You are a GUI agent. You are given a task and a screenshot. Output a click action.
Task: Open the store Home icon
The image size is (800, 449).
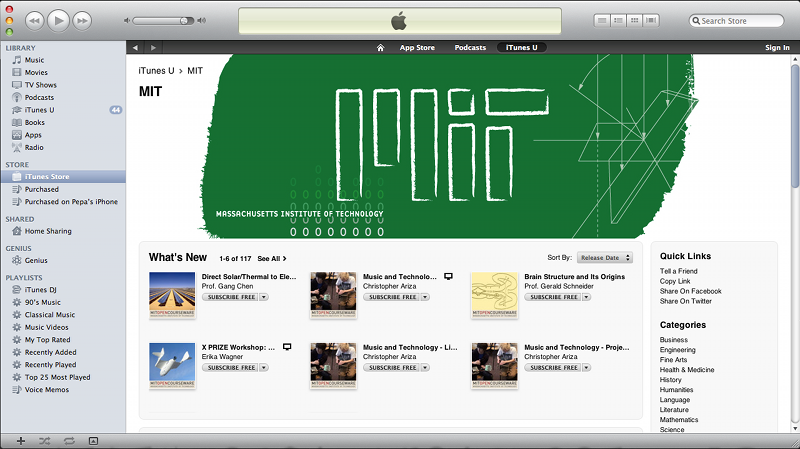pyautogui.click(x=380, y=47)
